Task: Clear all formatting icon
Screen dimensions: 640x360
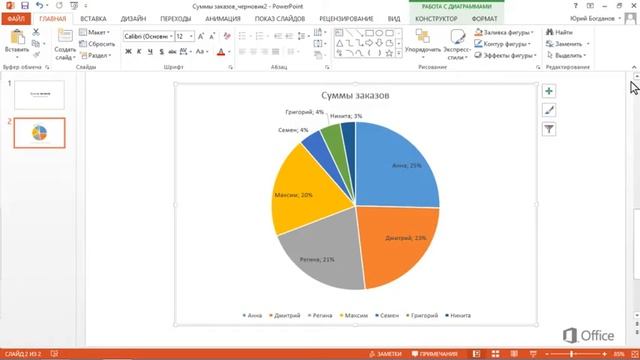Action: click(227, 37)
